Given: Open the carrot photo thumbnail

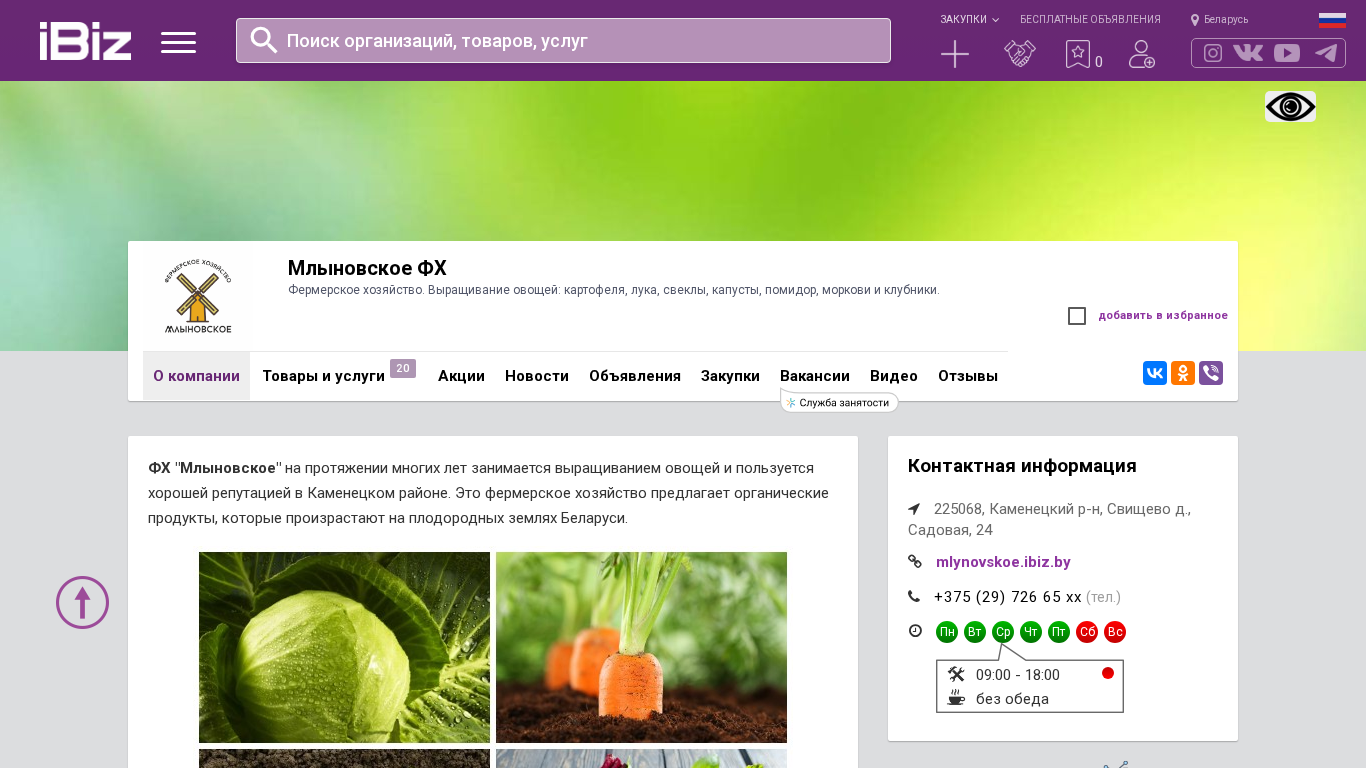Looking at the screenshot, I should pyautogui.click(x=641, y=647).
